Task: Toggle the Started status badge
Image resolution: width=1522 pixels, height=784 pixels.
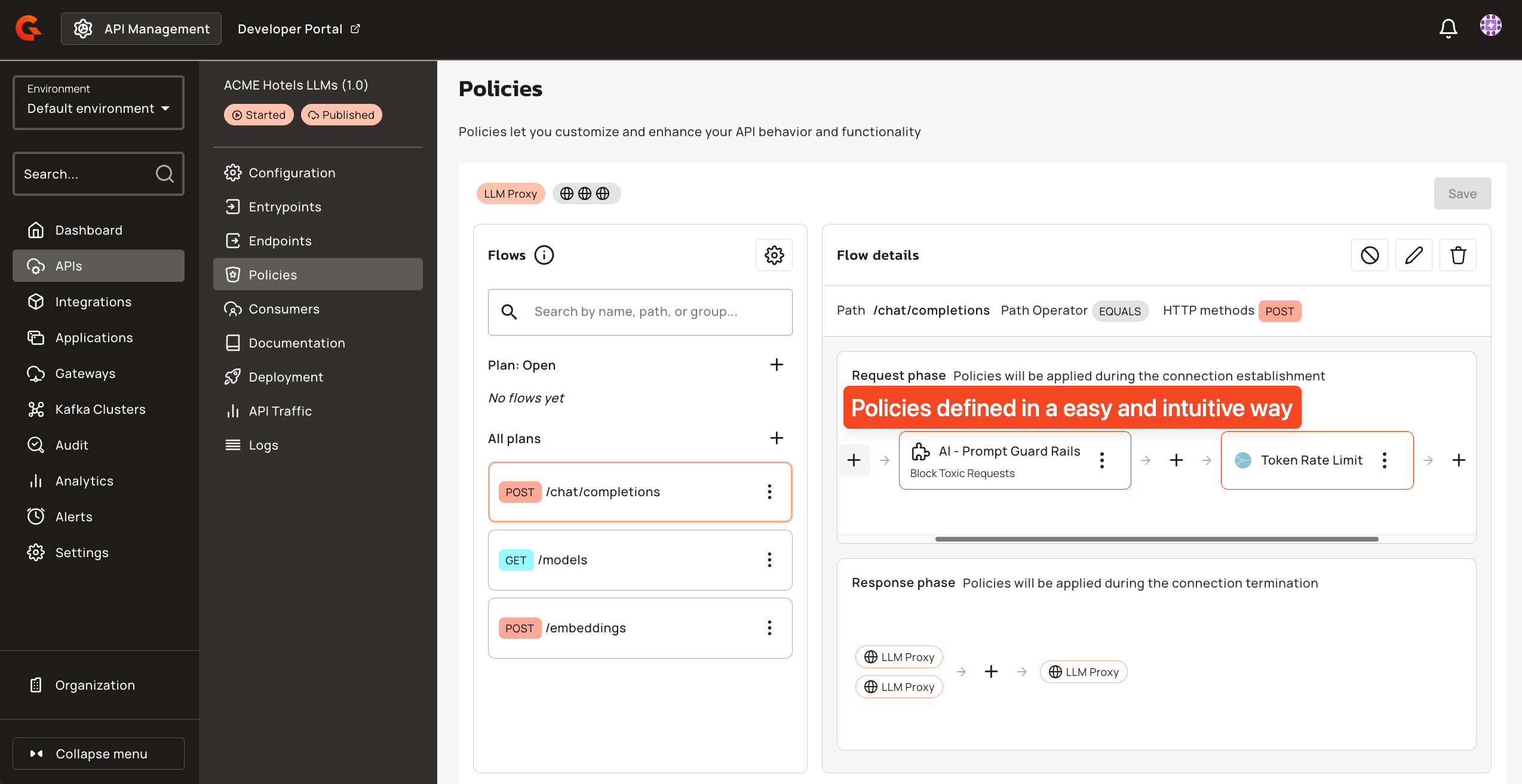Action: [258, 115]
